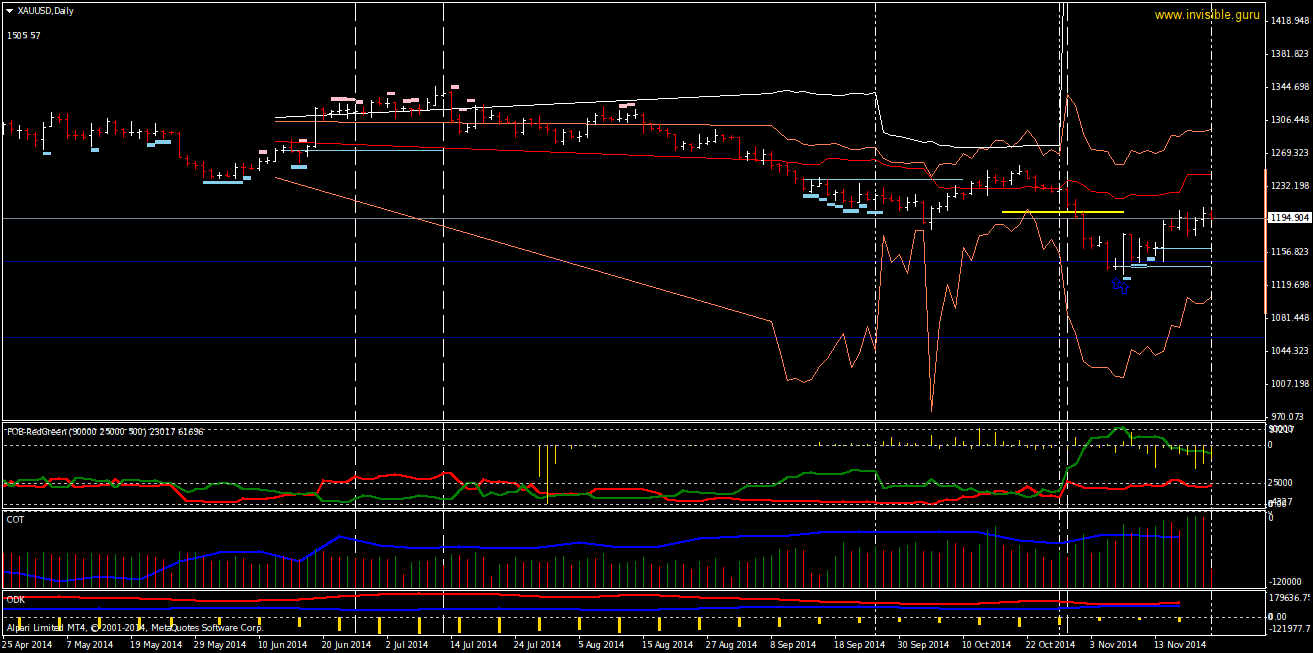Viewport: 1313px width, 653px height.
Task: Click the 1232.198 price axis label
Action: 1290,186
